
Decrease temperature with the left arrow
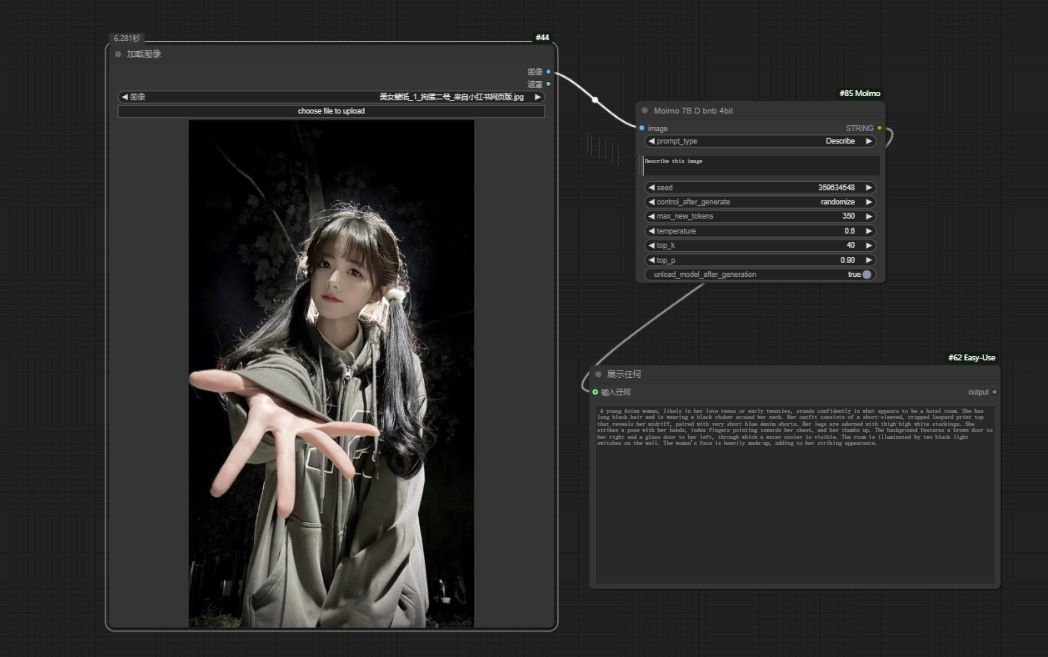[x=652, y=231]
